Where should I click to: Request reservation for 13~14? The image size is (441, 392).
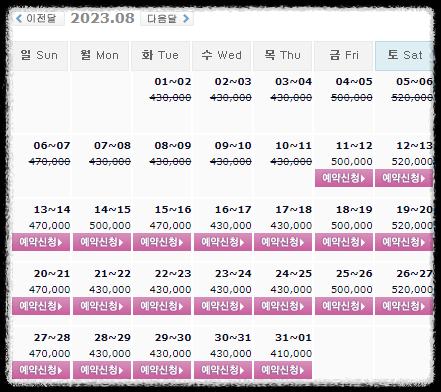(x=41, y=242)
